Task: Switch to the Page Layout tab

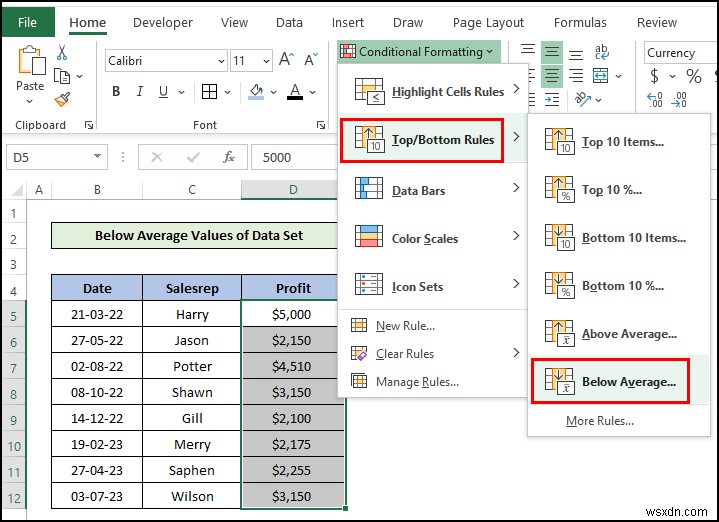Action: [488, 22]
